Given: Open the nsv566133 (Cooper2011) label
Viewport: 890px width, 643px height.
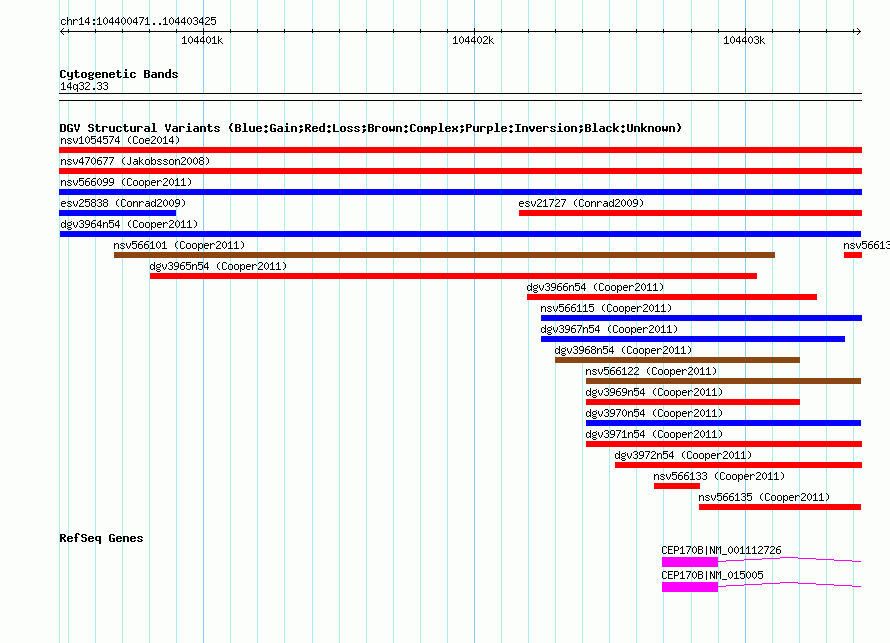Looking at the screenshot, I should [719, 476].
